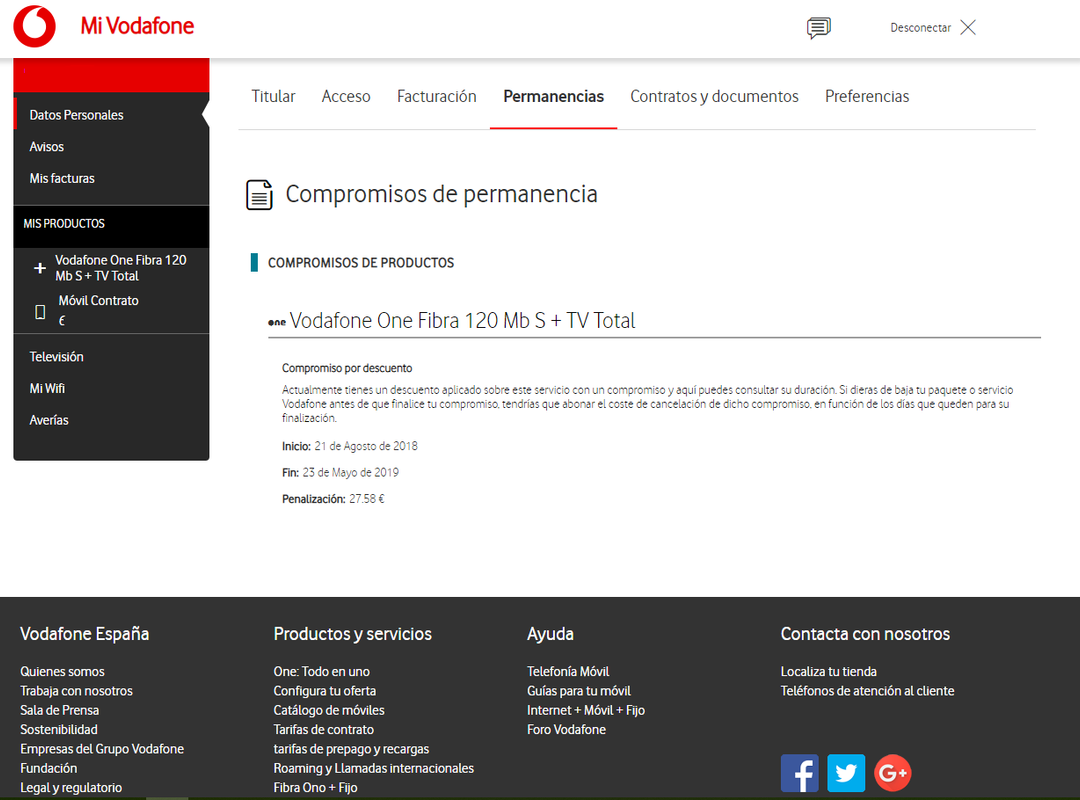Click the COMPROMISOS DE PRODUCTOS heading
Screen dimensions: 1080x800
361,263
